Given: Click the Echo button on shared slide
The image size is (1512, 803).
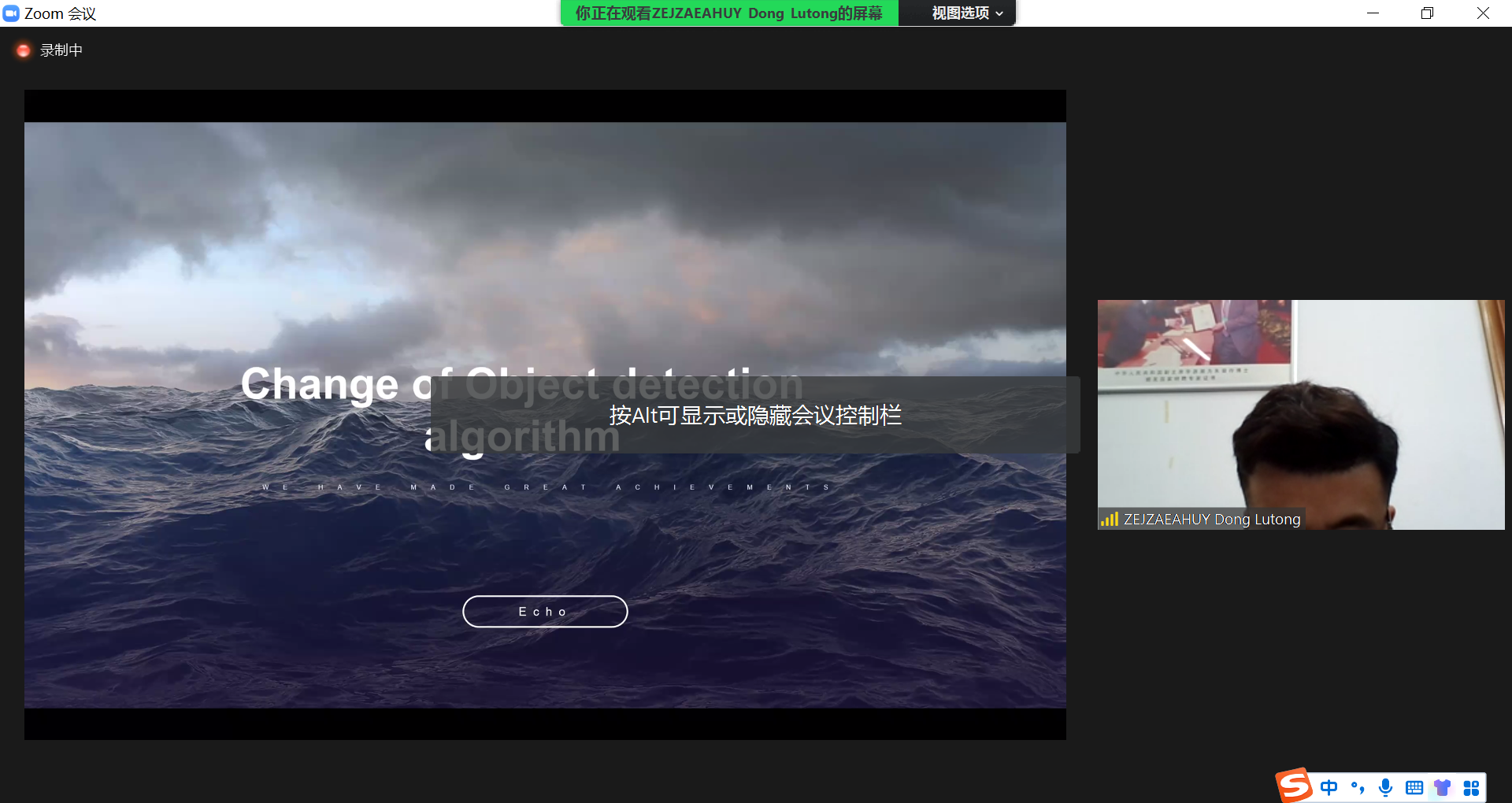Looking at the screenshot, I should tap(545, 612).
